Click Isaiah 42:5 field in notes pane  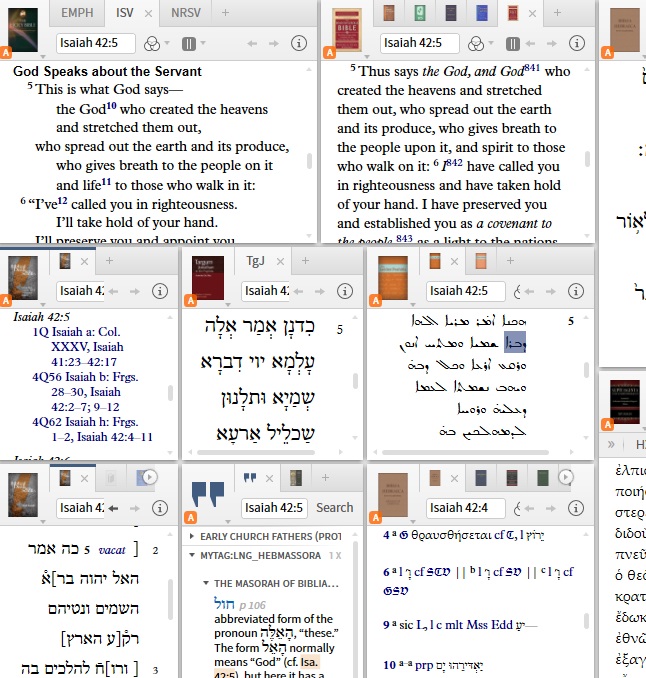274,508
